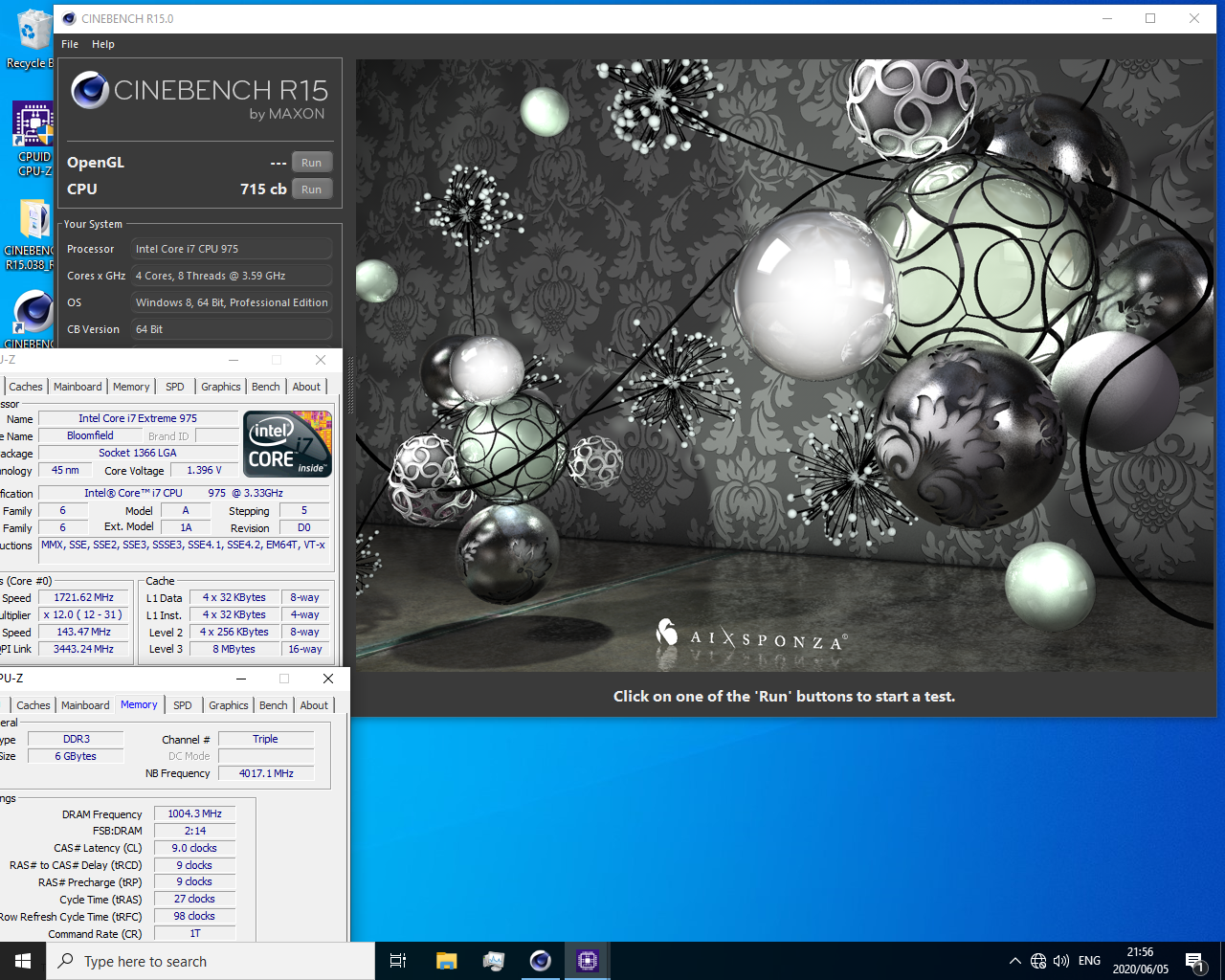1225x980 pixels.
Task: Run the OpenGL benchmark
Action: (312, 163)
